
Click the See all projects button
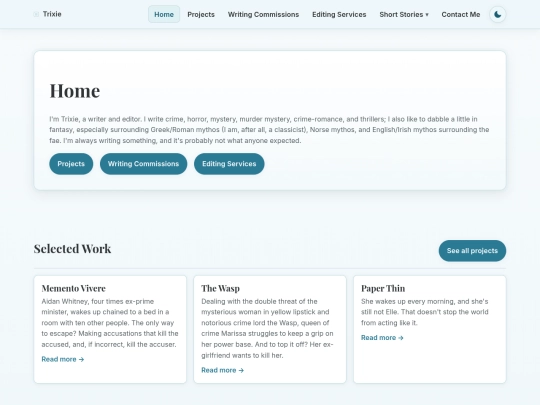click(x=472, y=251)
